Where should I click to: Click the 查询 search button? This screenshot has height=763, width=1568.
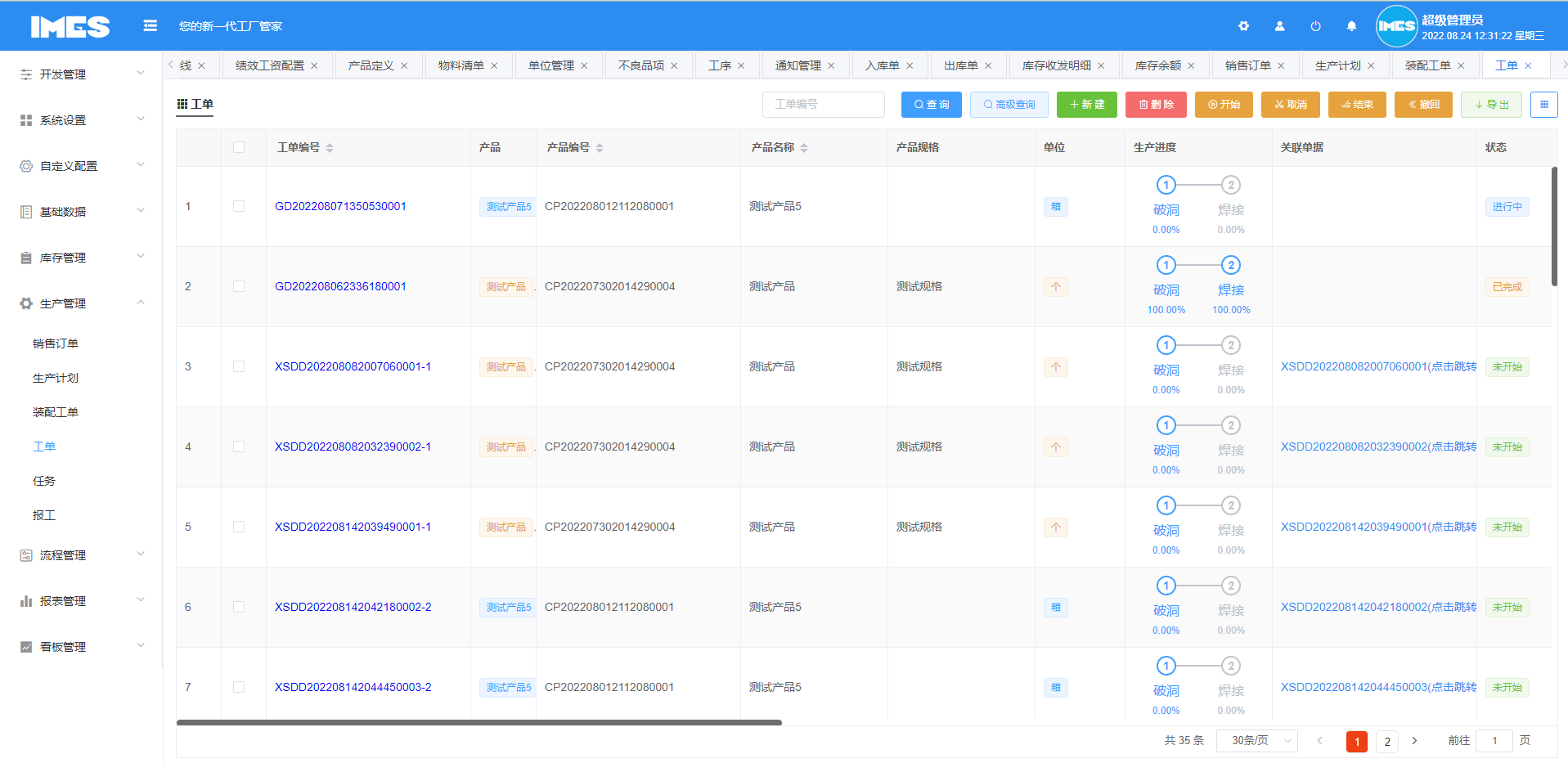[x=932, y=105]
